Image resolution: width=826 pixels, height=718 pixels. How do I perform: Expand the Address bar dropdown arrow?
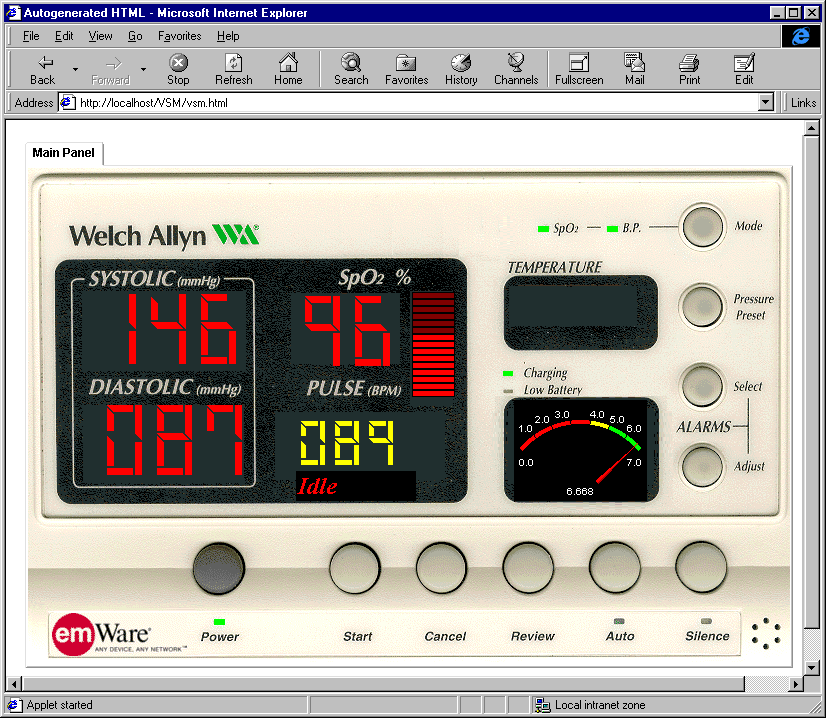click(766, 102)
